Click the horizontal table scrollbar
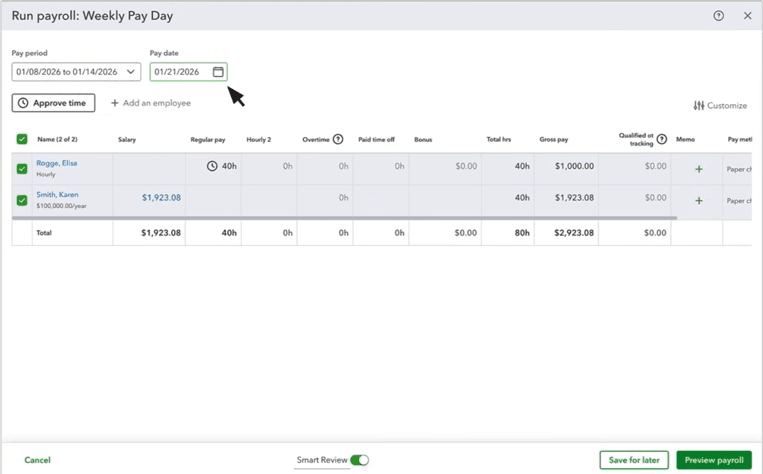763x474 pixels. pyautogui.click(x=345, y=218)
